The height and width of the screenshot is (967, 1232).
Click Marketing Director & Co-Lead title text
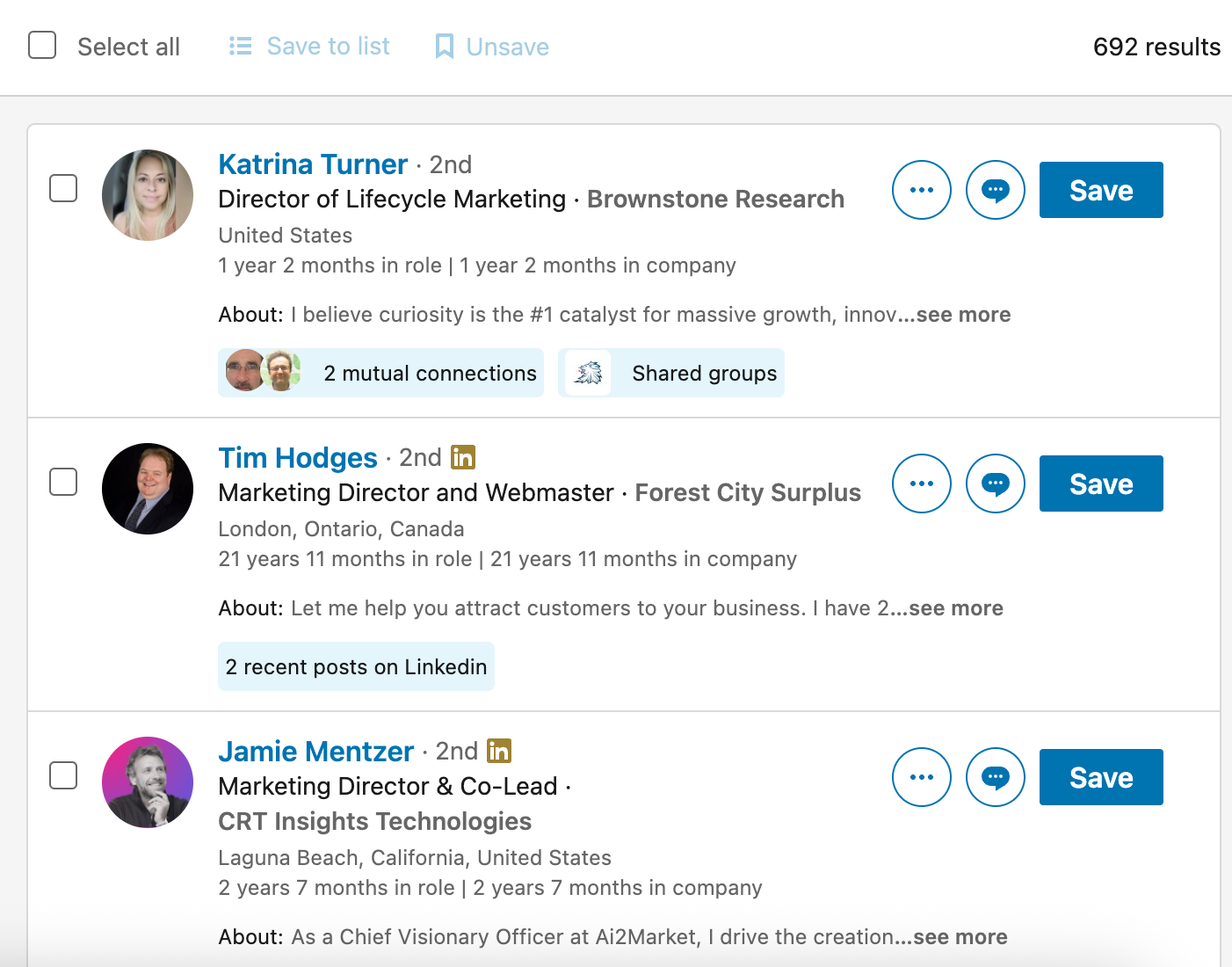click(x=388, y=786)
